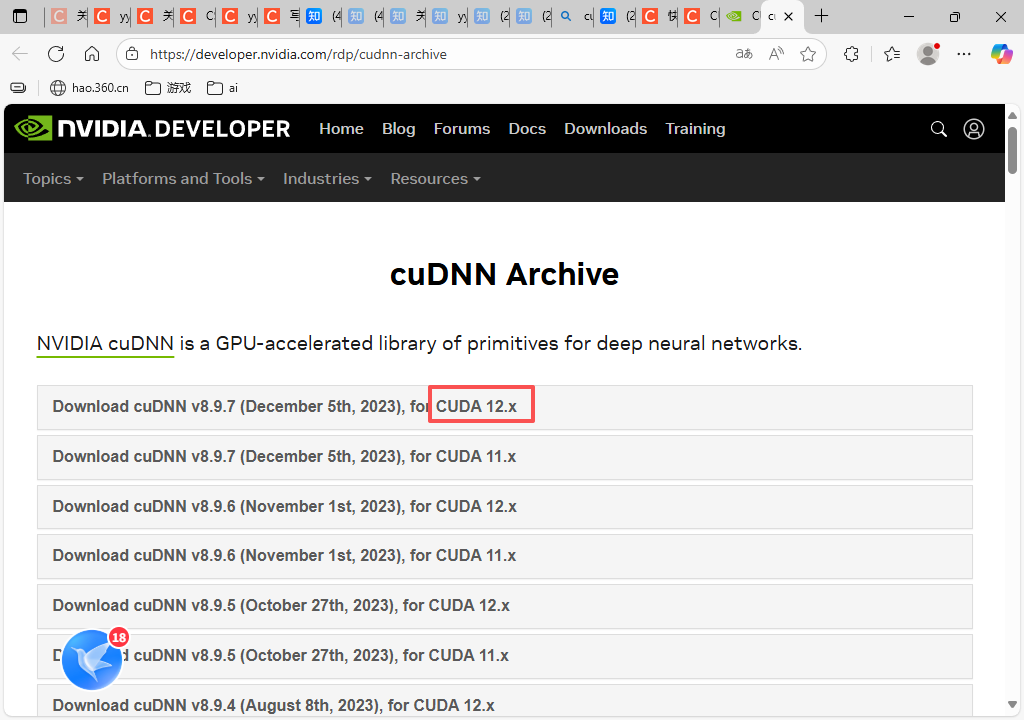Open the 游戏 bookmarks folder
Screen dimensions: 1024x720
point(168,88)
